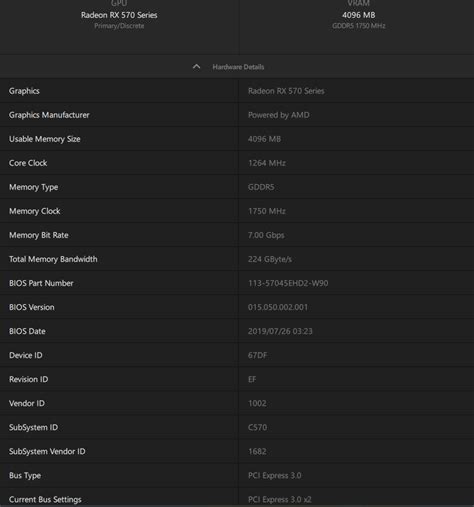Select the Usable Memory Size label
The width and height of the screenshot is (474, 507).
click(x=45, y=139)
